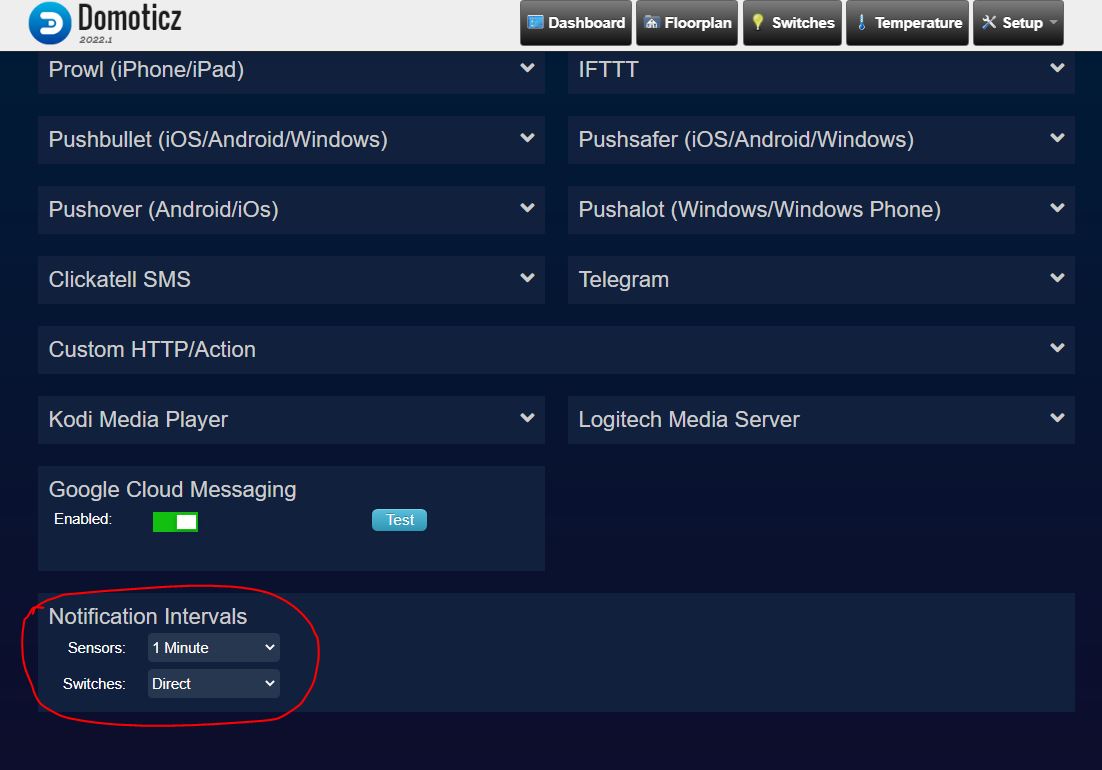Expand the Kodi Media Player chevron
The image size is (1102, 770).
tap(527, 418)
